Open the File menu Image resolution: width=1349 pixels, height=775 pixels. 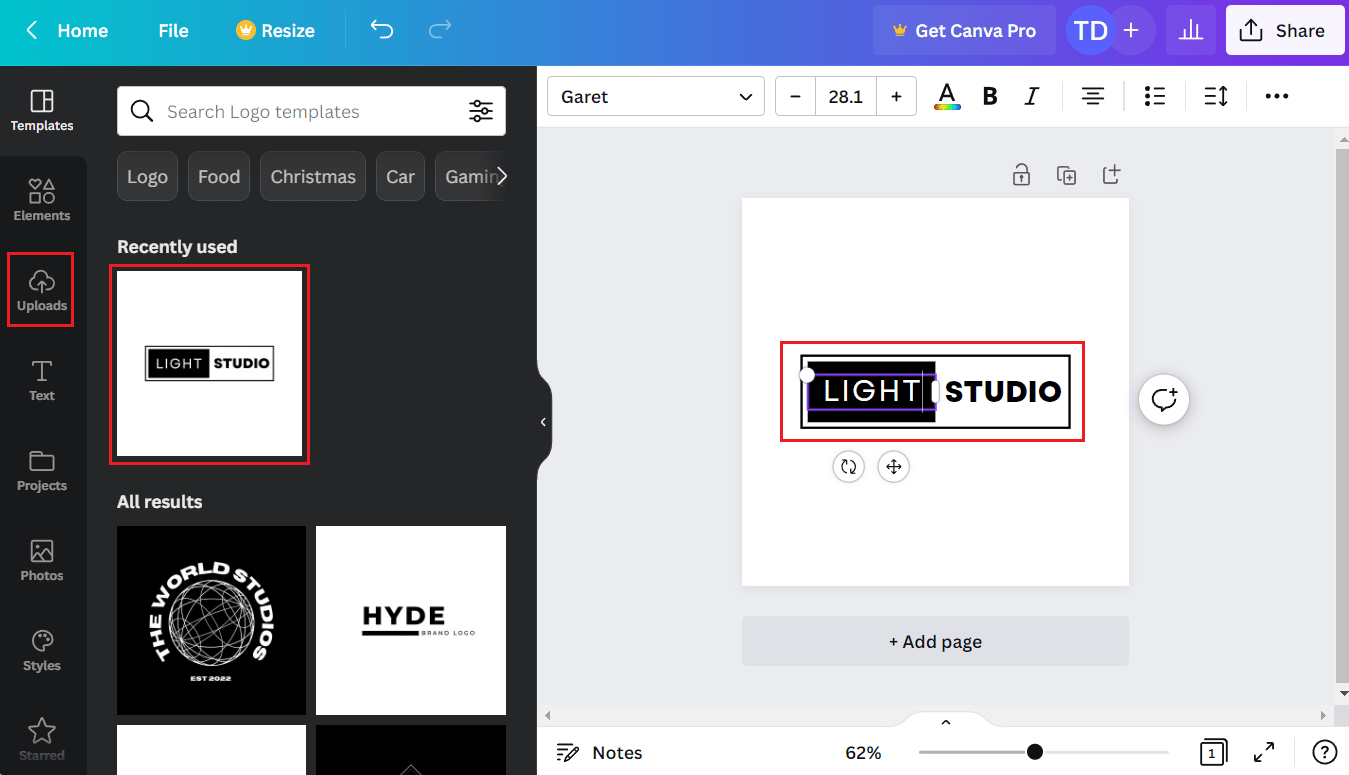point(173,31)
